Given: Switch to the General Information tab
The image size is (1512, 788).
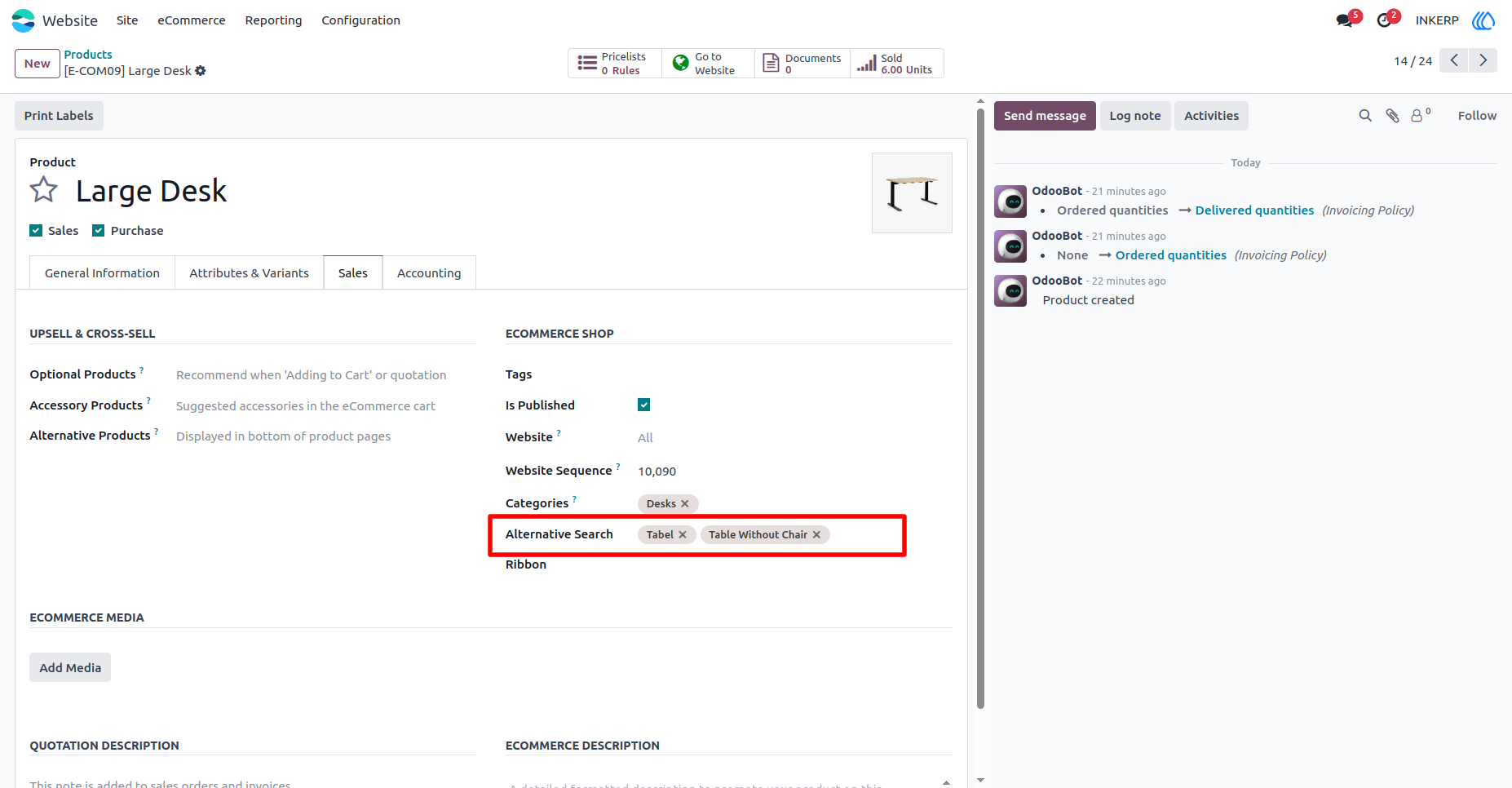Looking at the screenshot, I should click(x=102, y=273).
